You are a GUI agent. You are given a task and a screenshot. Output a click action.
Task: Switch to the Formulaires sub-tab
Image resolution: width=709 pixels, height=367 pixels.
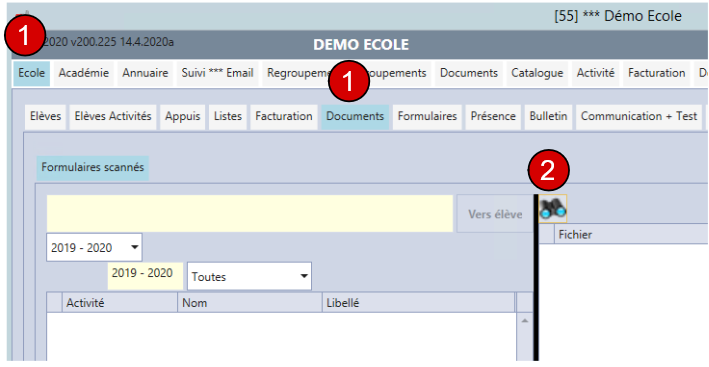pos(427,117)
